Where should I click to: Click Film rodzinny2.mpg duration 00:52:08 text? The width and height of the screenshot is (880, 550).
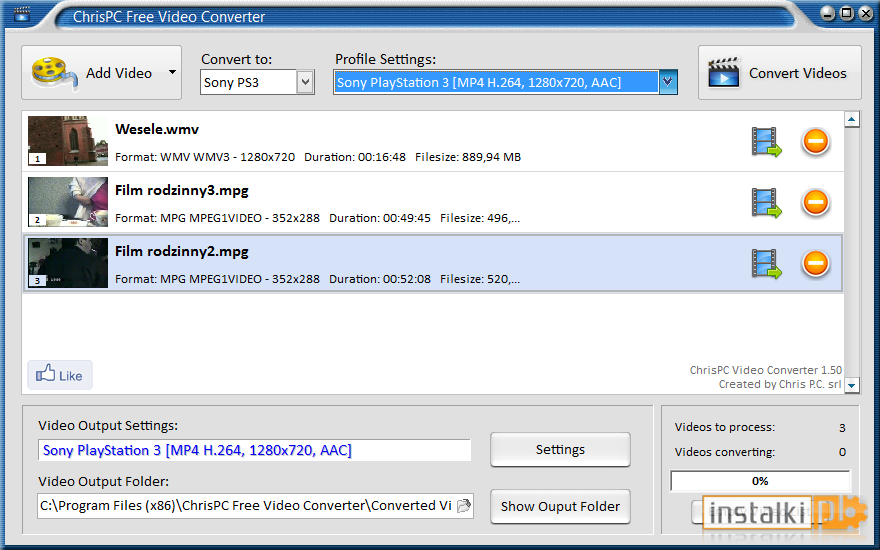380,279
